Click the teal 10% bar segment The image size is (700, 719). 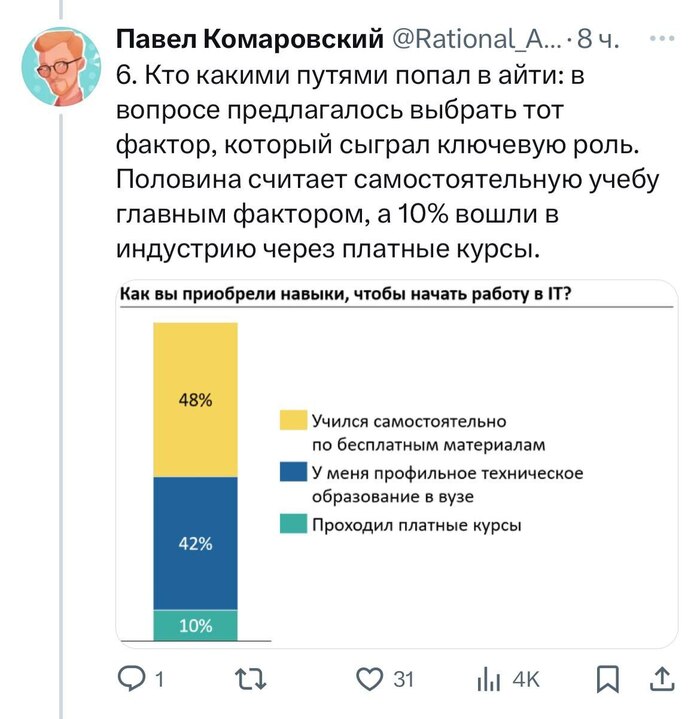195,625
